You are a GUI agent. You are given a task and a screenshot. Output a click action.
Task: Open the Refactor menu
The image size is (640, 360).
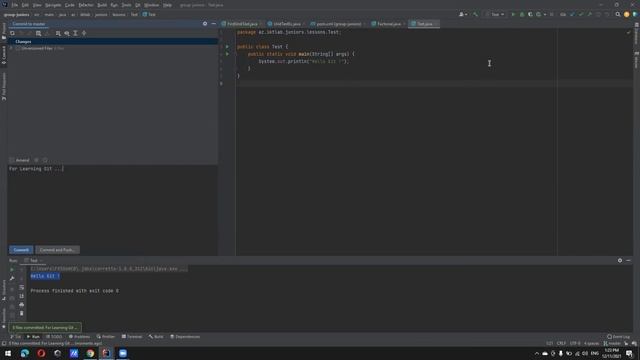86,5
